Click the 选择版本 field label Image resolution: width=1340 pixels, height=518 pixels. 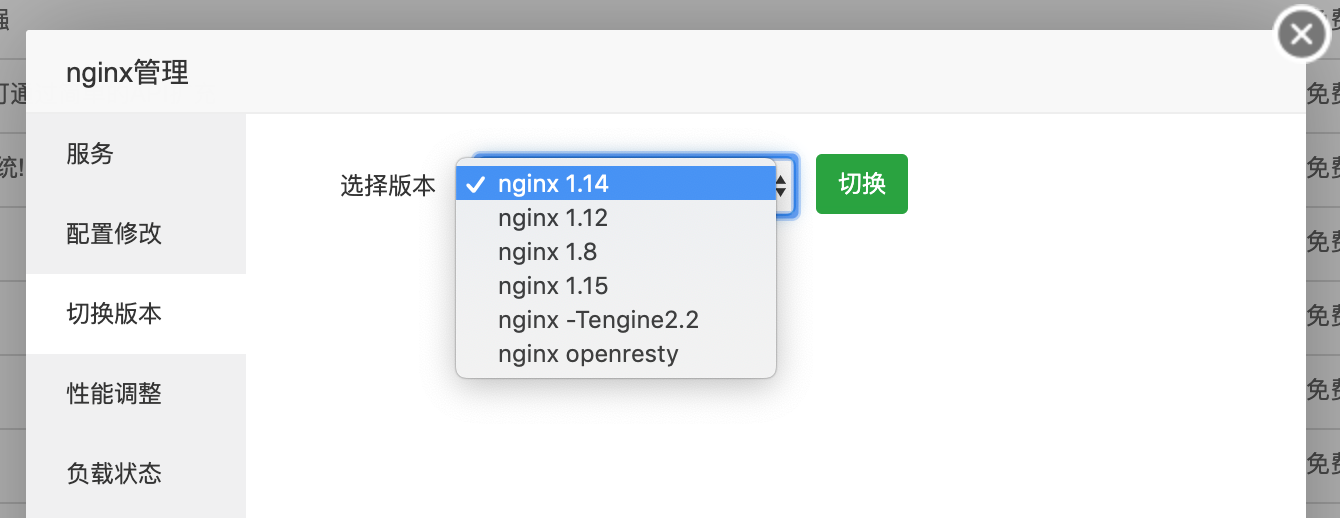coord(388,185)
